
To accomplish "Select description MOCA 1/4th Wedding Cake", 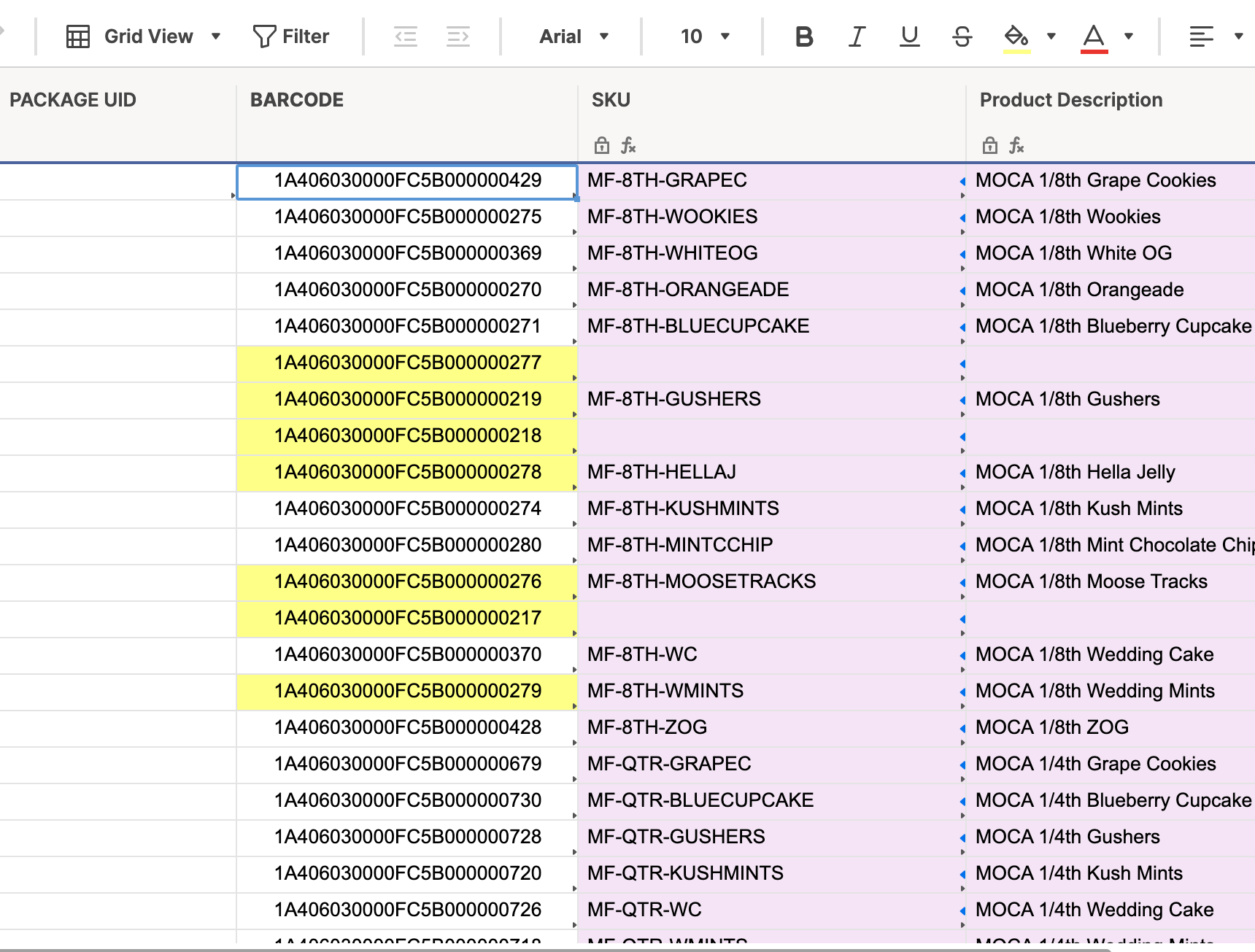I will tap(1111, 910).
